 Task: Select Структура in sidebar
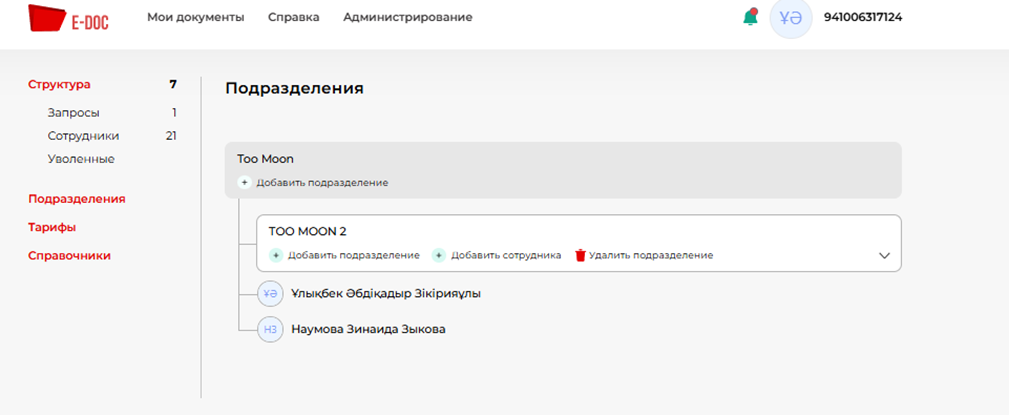(59, 85)
